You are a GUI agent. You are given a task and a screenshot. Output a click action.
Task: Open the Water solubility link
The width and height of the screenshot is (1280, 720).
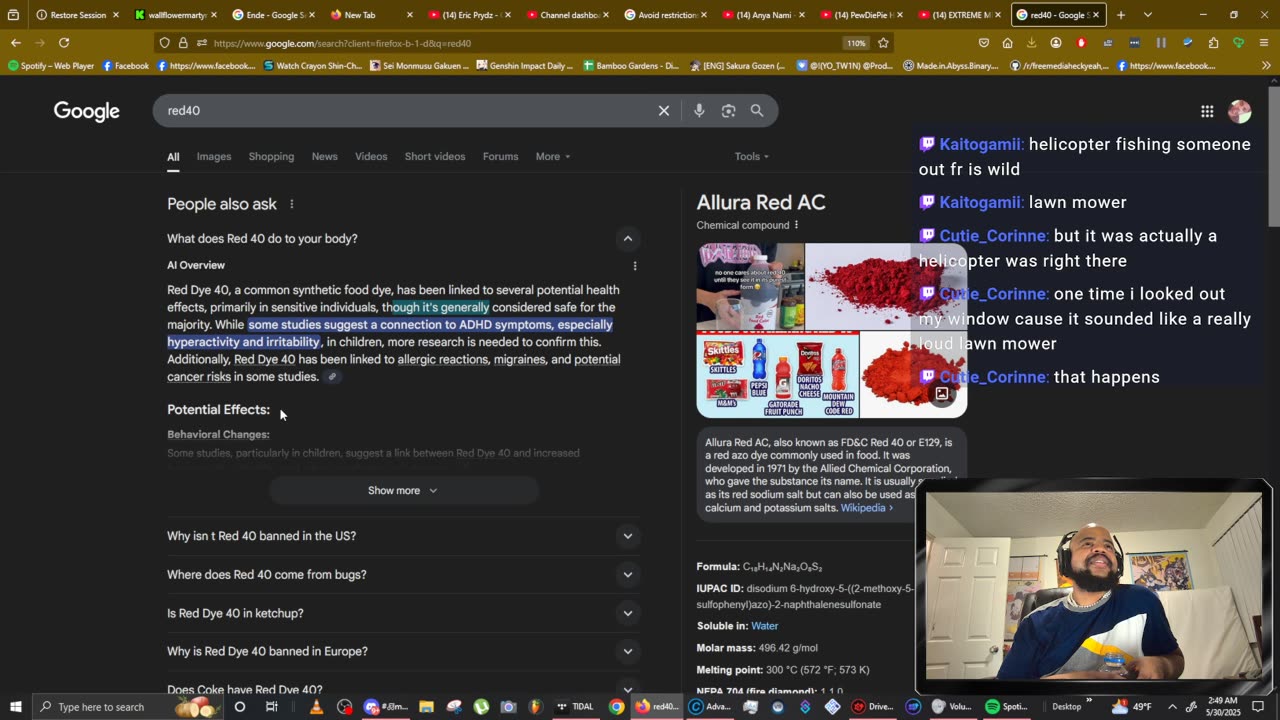765,626
